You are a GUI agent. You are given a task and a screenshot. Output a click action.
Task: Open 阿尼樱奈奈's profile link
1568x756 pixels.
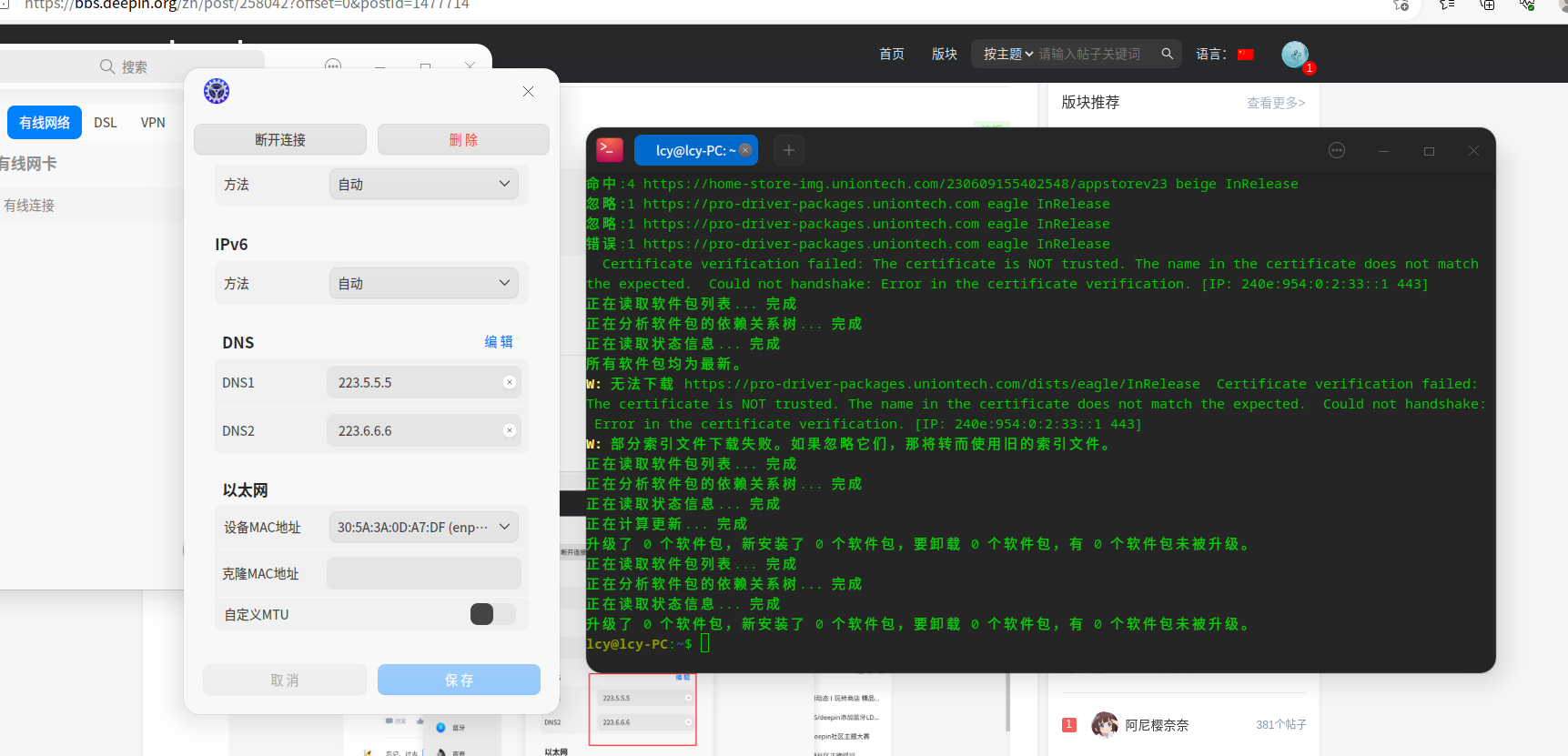tap(1157, 725)
